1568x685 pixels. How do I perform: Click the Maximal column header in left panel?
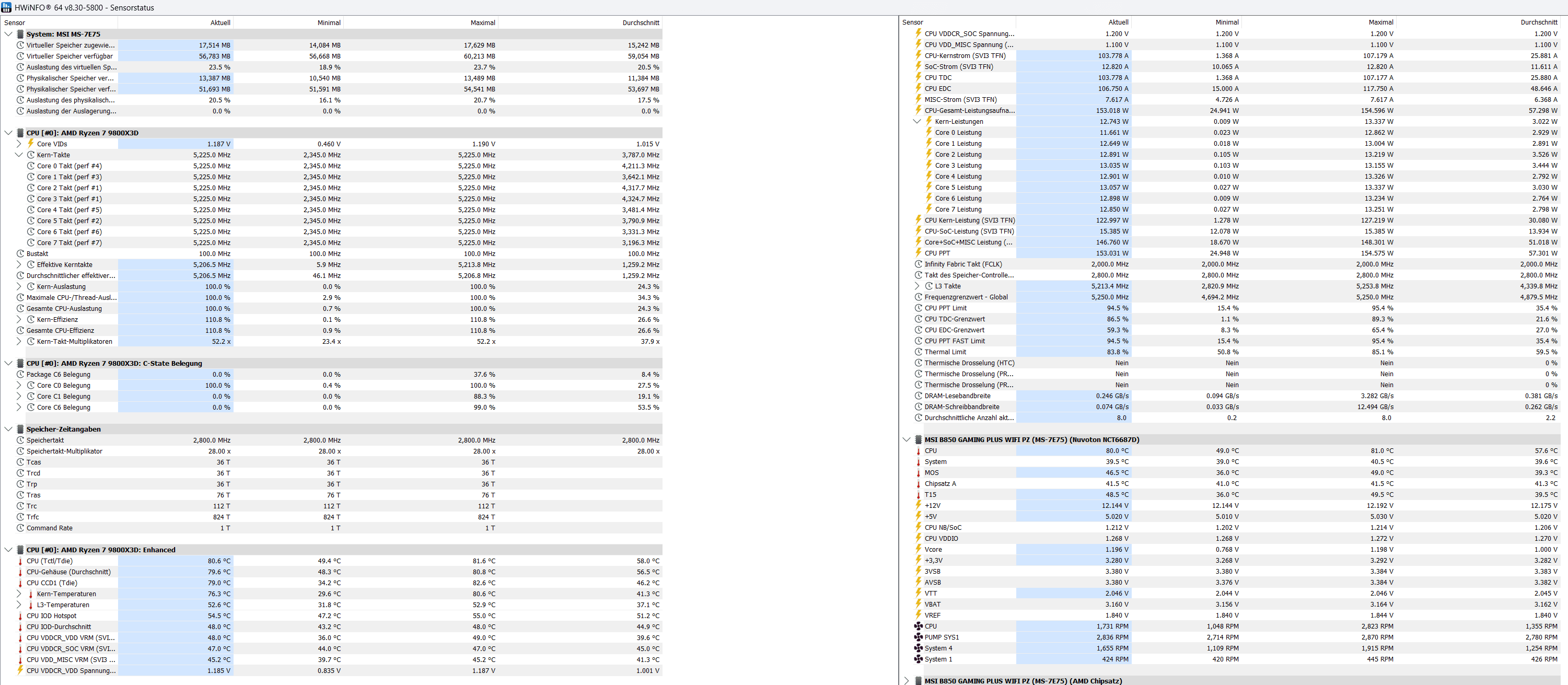click(482, 22)
